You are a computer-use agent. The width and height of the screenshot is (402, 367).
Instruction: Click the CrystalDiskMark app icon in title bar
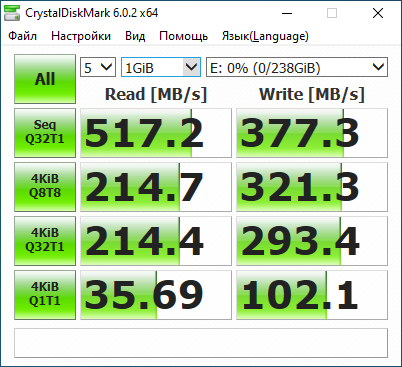click(x=12, y=13)
